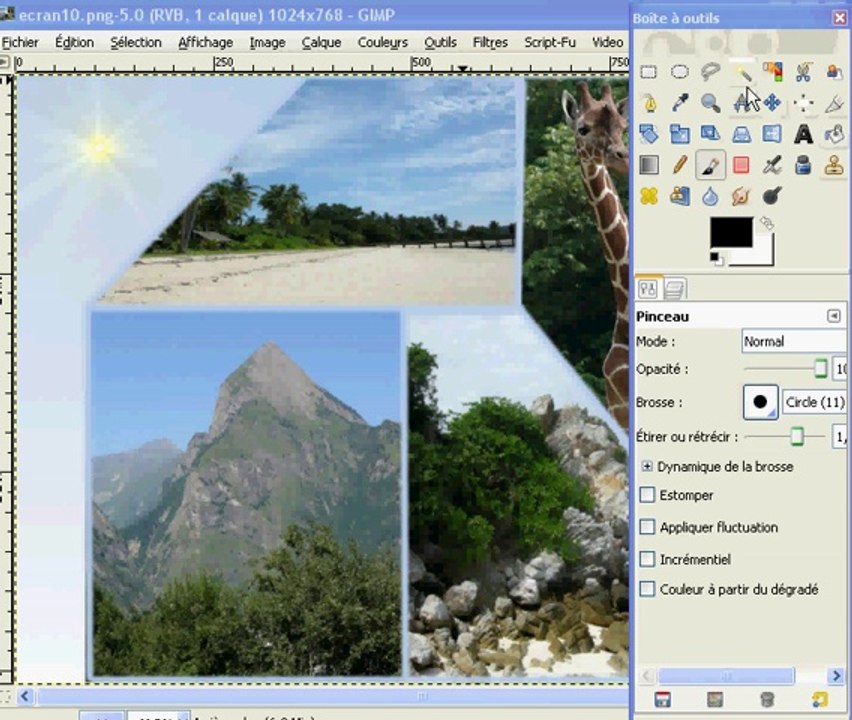The height and width of the screenshot is (720, 852).
Task: Select the Smudge tool
Action: pyautogui.click(x=741, y=196)
